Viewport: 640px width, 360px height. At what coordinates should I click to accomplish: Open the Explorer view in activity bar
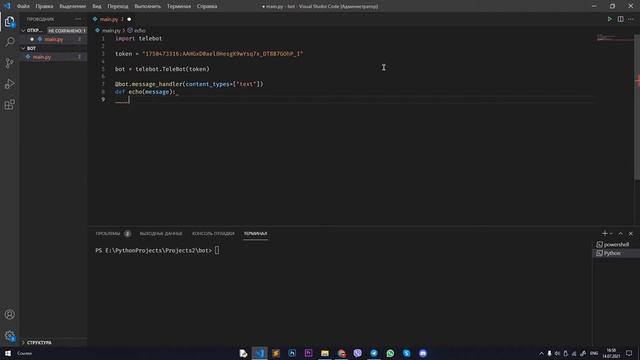point(9,22)
